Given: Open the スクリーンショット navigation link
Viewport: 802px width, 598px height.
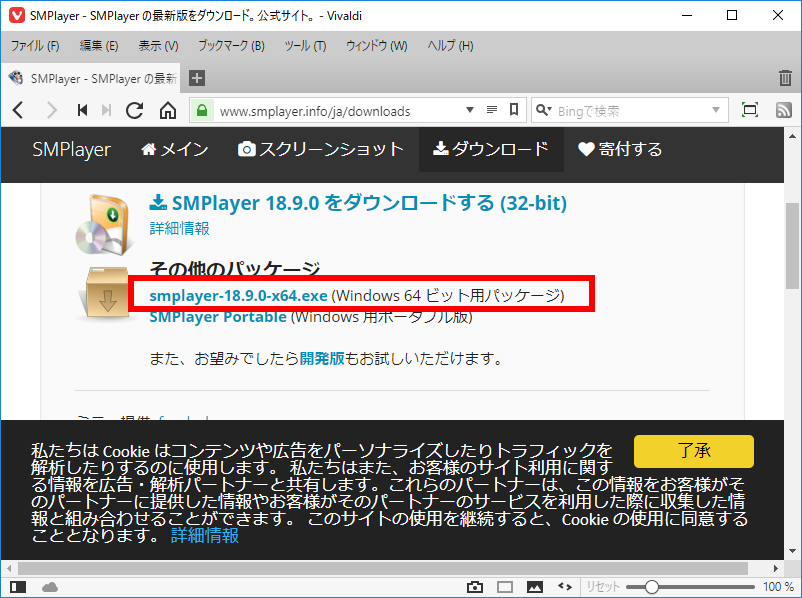Looking at the screenshot, I should (321, 149).
